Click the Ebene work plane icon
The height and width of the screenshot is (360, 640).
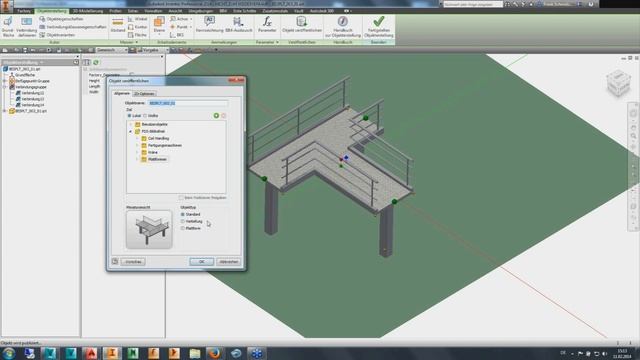pyautogui.click(x=159, y=25)
